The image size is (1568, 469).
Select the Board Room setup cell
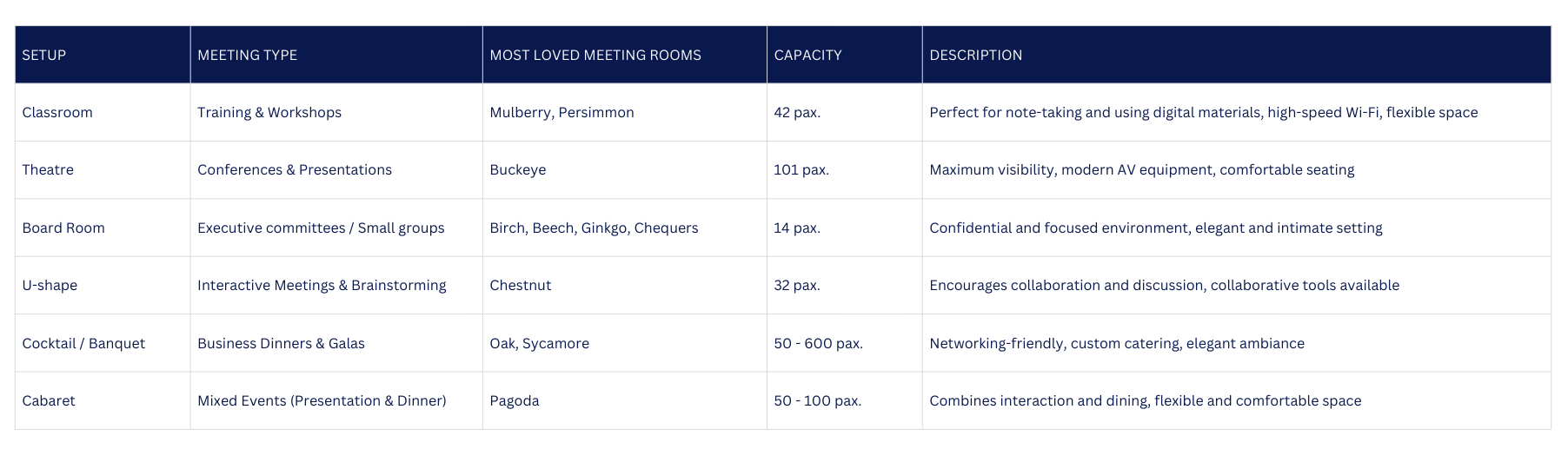63,228
